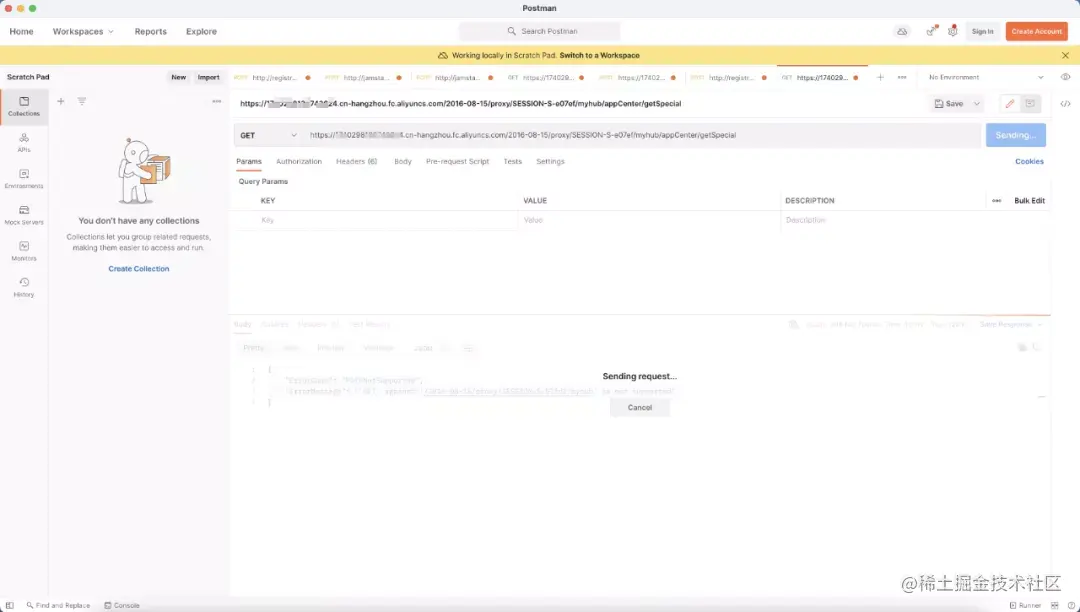Open the No Environment dropdown
This screenshot has width=1080, height=612.
986,78
